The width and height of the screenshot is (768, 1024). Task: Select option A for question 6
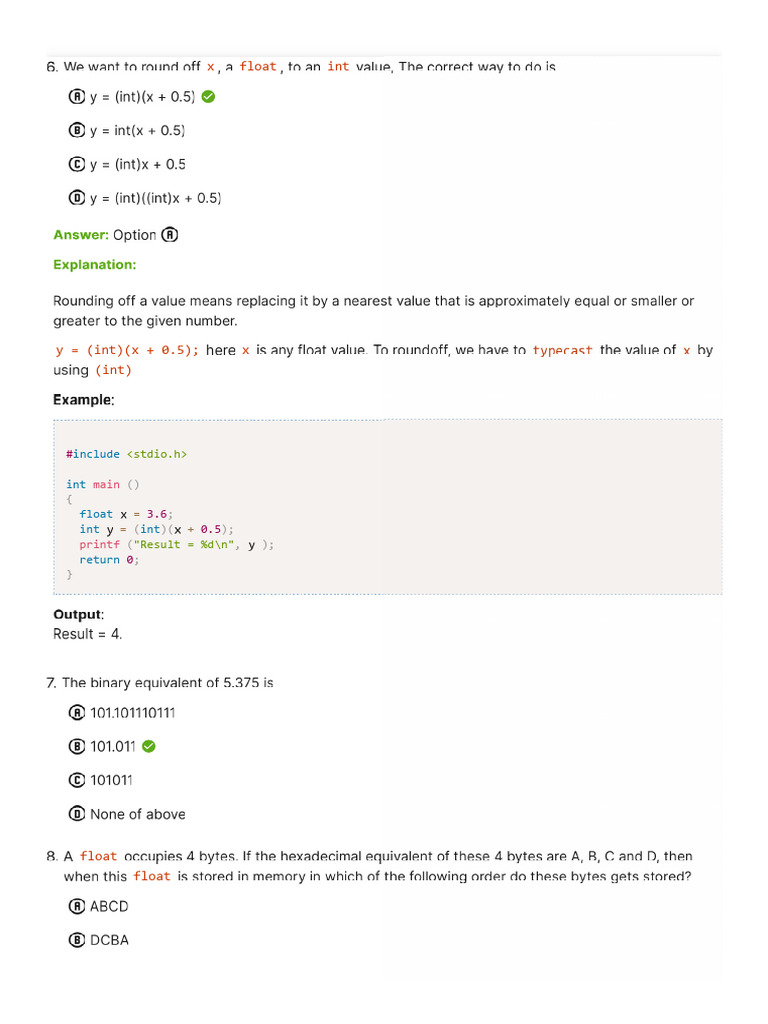77,97
